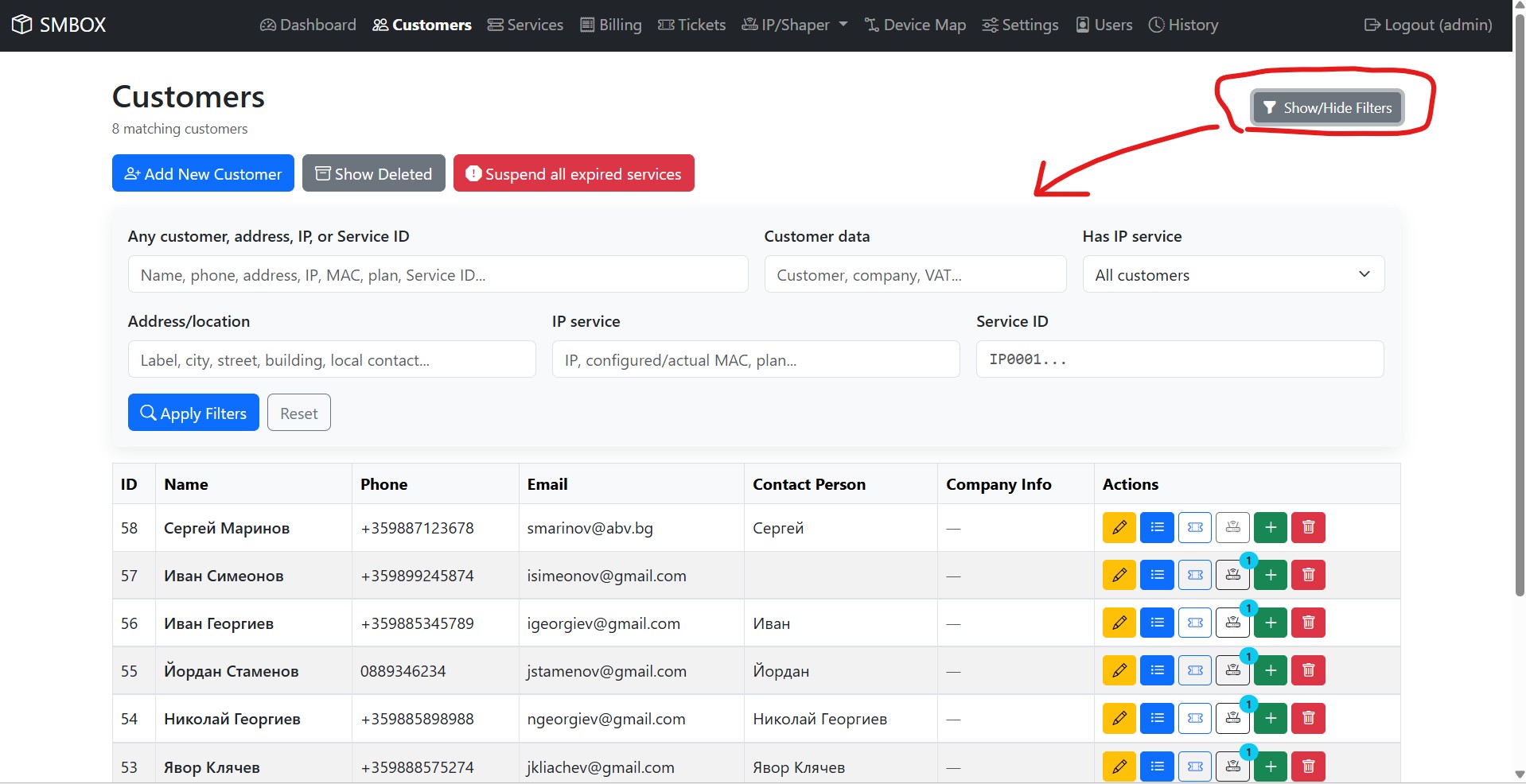This screenshot has width=1526, height=784.
Task: Edit customer Сергей Маринов with the pencil icon
Action: pos(1119,527)
